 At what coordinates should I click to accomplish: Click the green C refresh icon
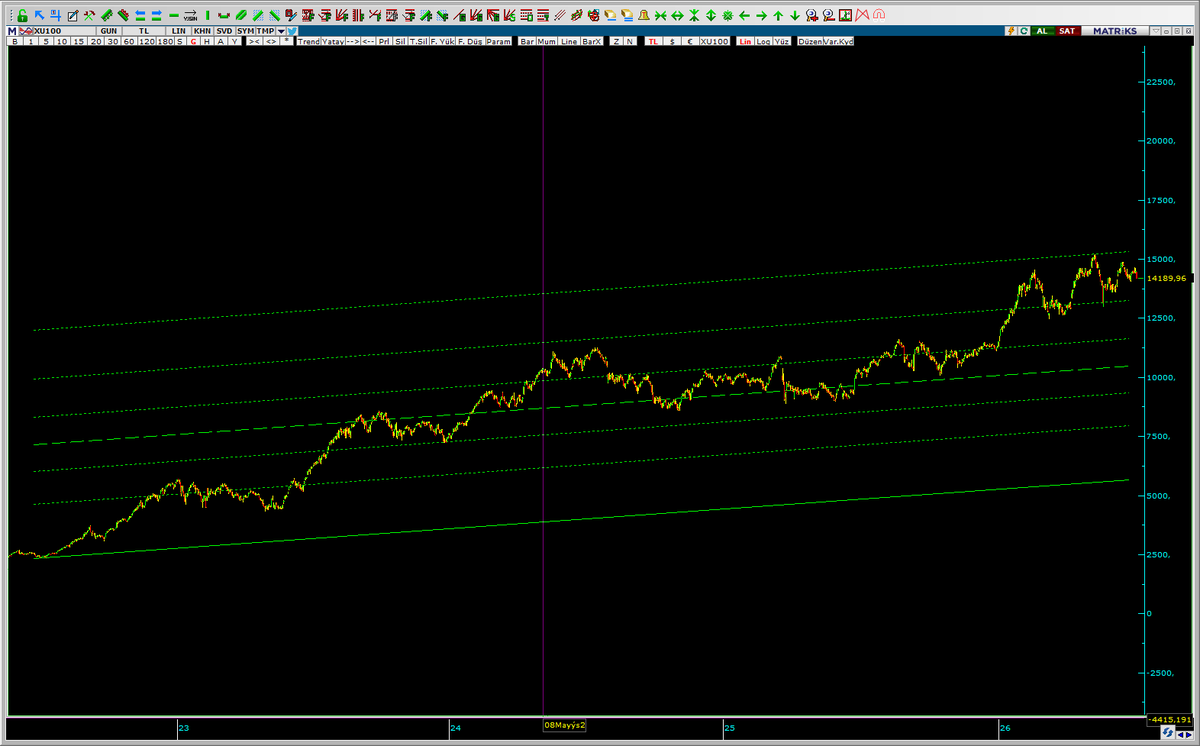click(x=1025, y=31)
